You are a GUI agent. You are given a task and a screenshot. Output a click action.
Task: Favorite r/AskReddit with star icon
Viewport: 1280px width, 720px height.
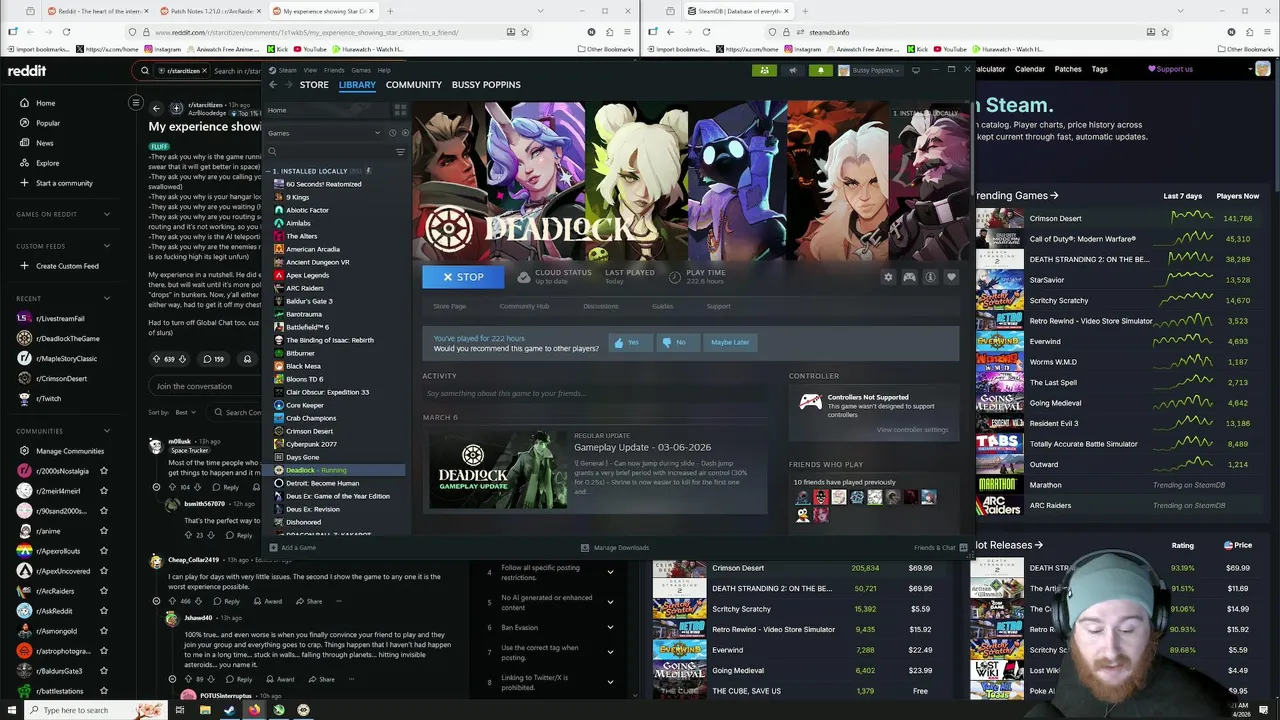click(x=104, y=611)
